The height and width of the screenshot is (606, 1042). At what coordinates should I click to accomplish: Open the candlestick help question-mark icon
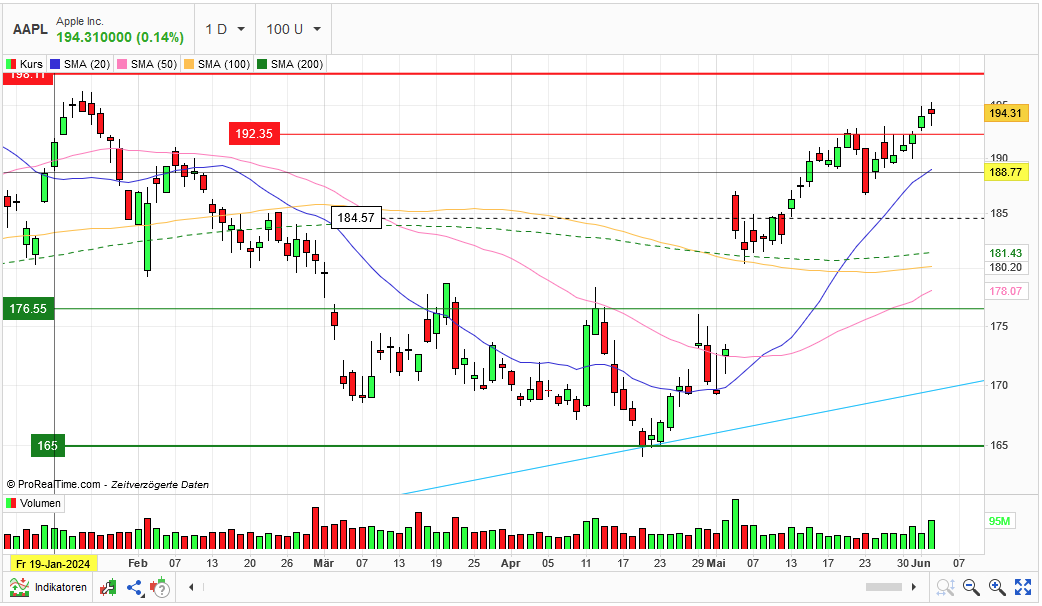tap(159, 588)
